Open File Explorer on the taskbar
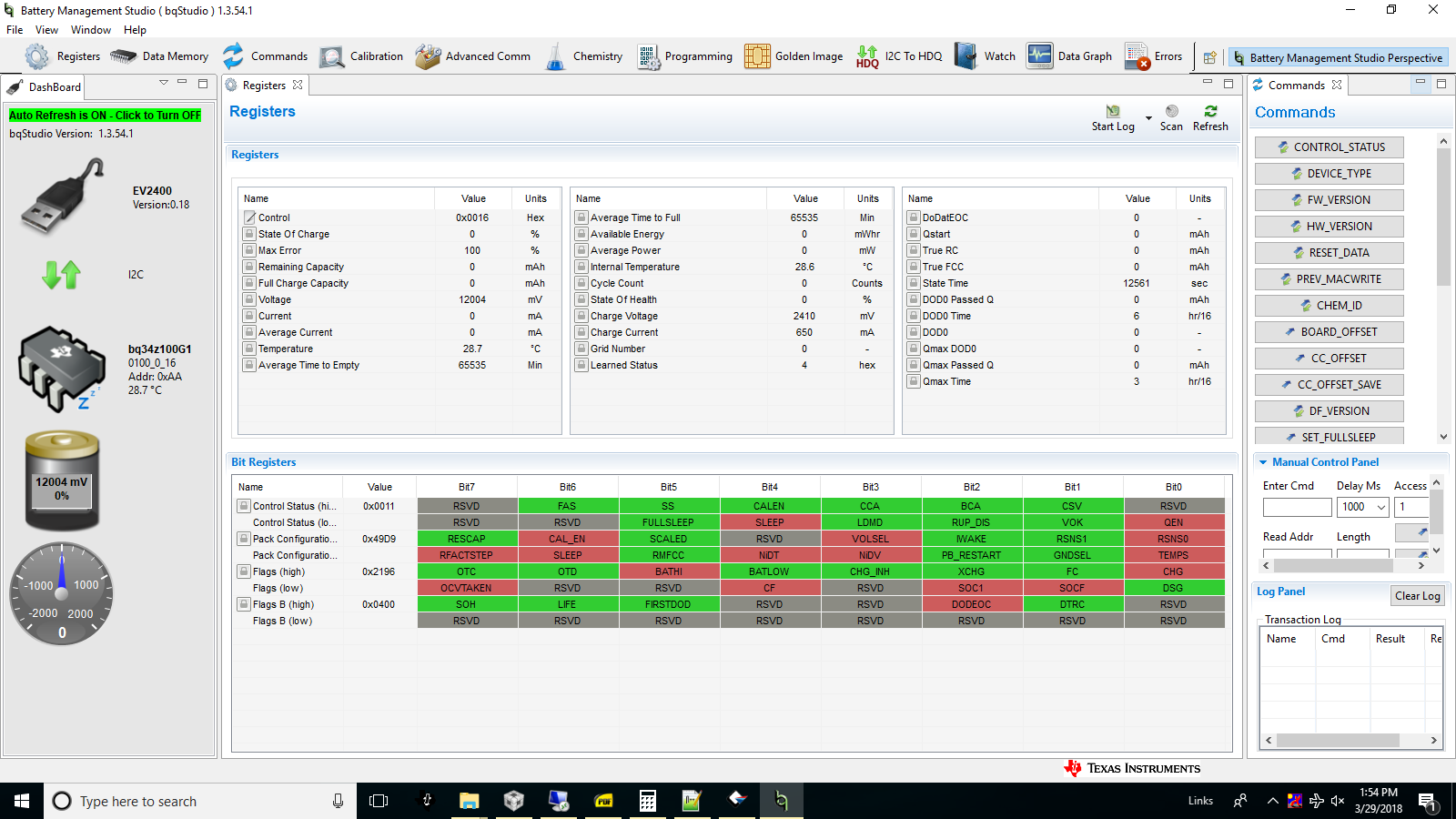The image size is (1456, 819). pyautogui.click(x=469, y=801)
